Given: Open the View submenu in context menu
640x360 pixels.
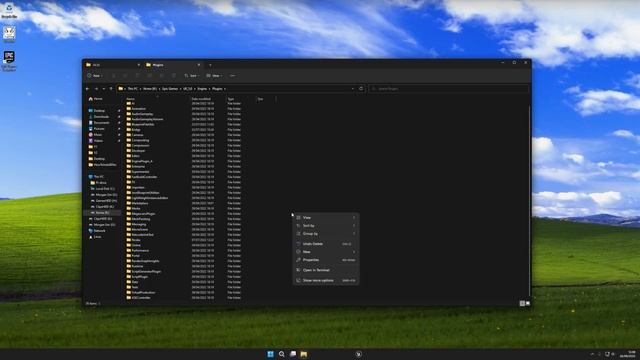Looking at the screenshot, I should [326, 218].
